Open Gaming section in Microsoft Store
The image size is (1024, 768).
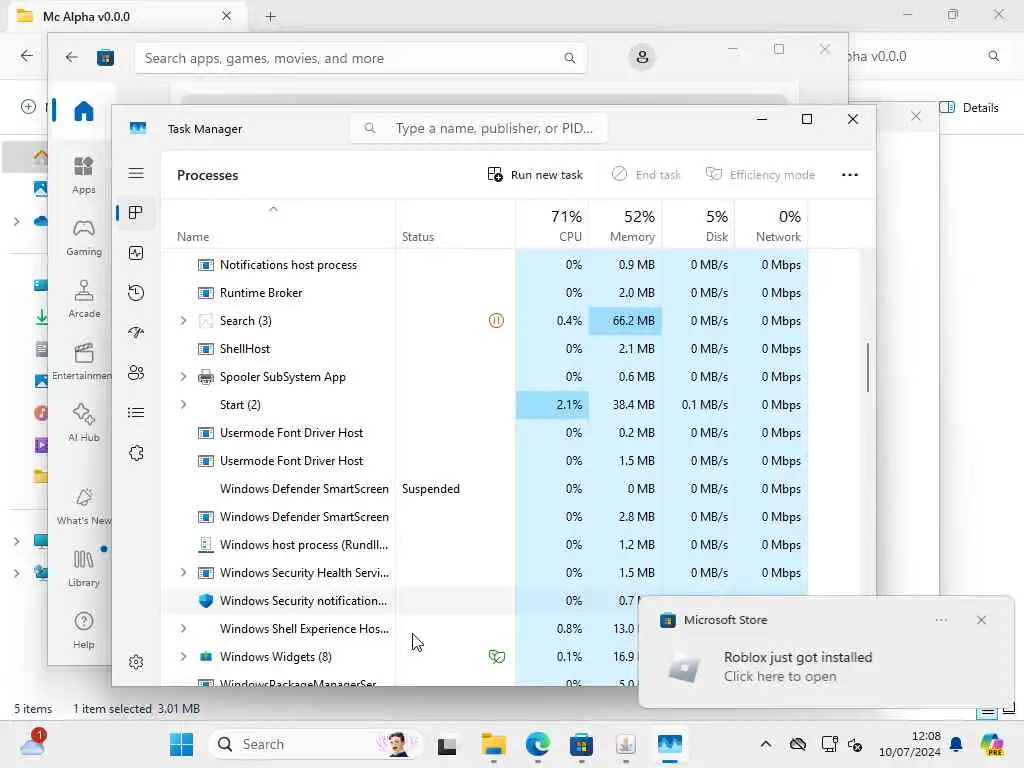point(84,237)
